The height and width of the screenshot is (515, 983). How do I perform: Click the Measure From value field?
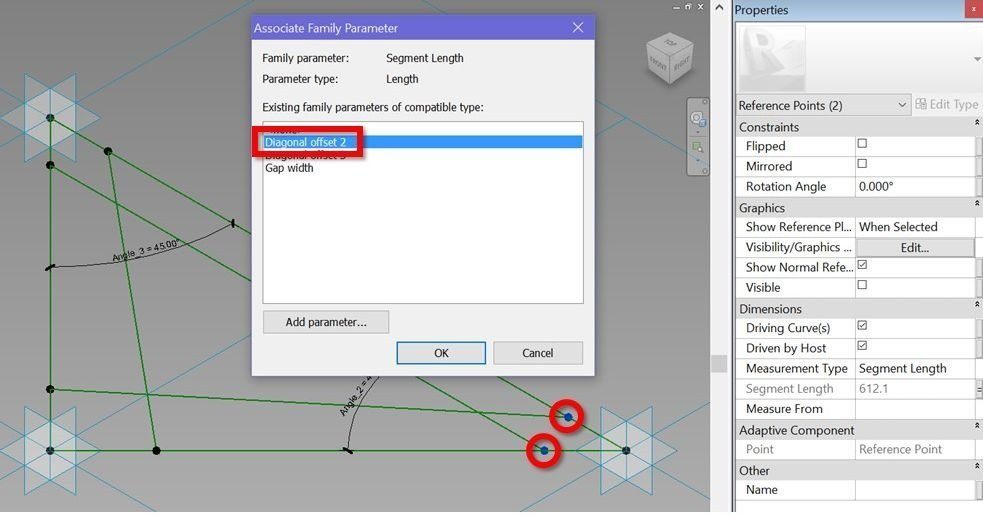(x=915, y=409)
